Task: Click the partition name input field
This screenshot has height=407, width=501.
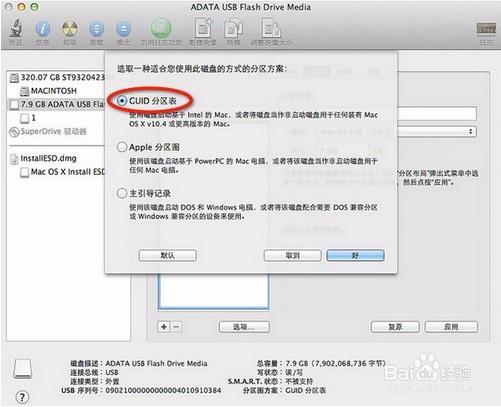Action: (x=437, y=114)
